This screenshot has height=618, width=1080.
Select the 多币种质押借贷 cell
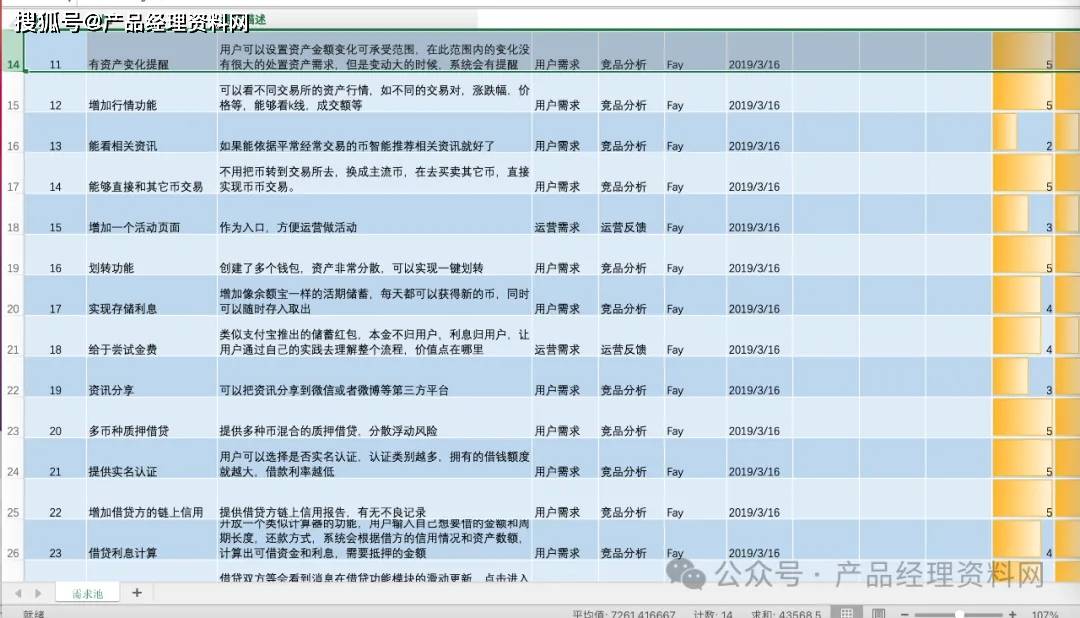point(130,431)
